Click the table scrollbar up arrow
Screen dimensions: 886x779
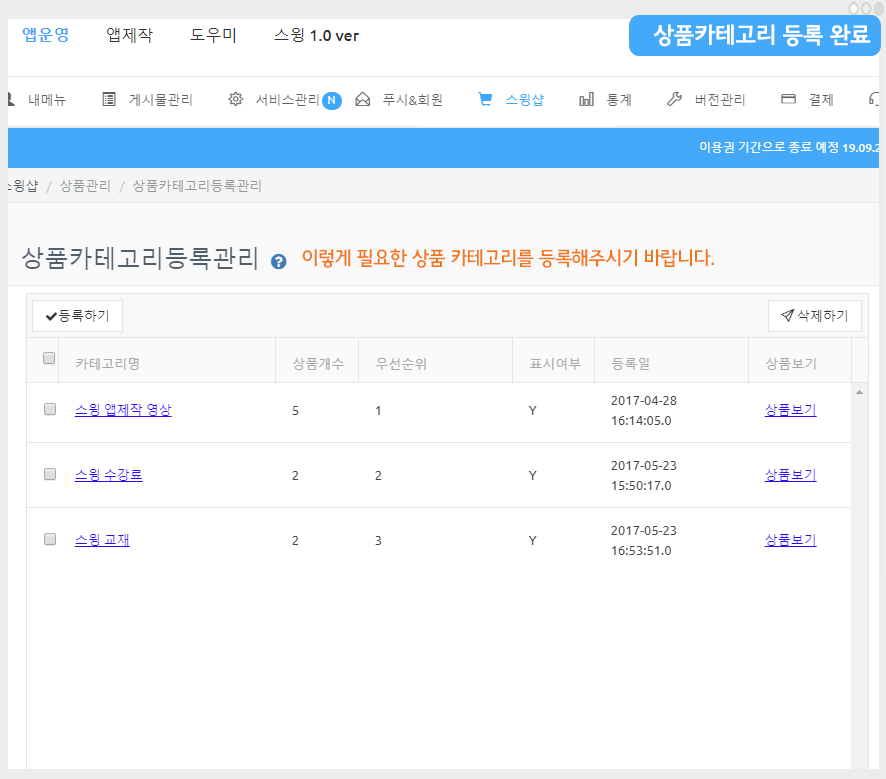click(859, 392)
